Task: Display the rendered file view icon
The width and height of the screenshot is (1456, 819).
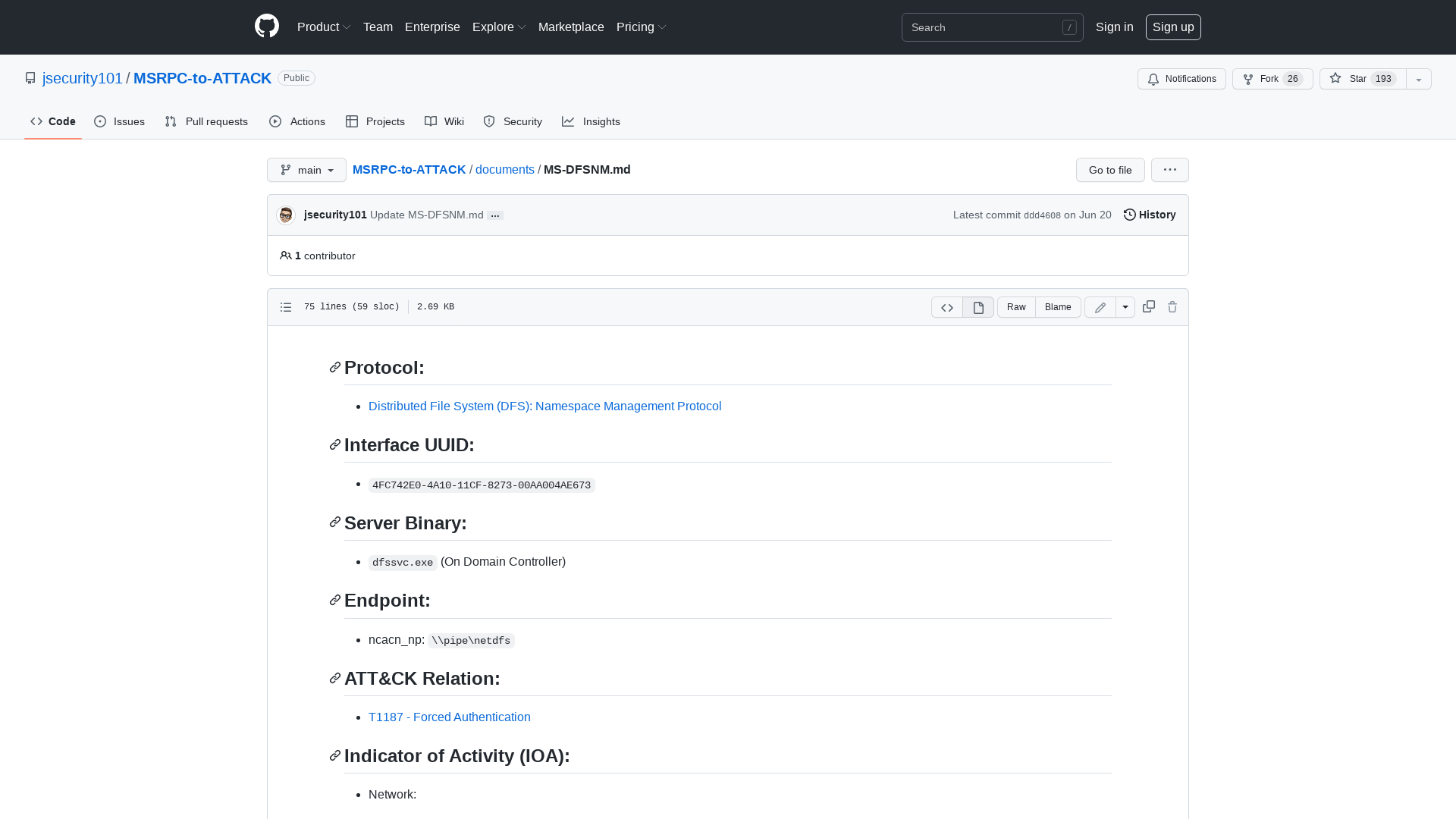Action: tap(978, 307)
